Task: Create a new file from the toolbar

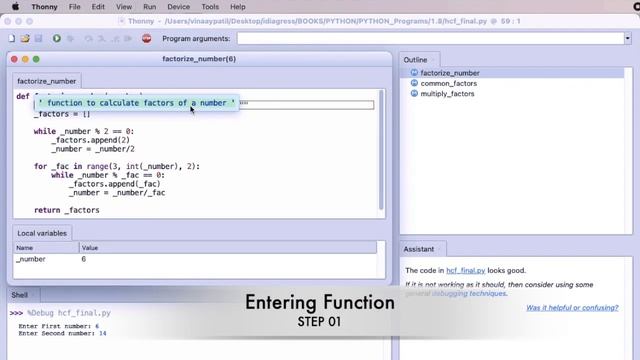Action: coord(12,38)
